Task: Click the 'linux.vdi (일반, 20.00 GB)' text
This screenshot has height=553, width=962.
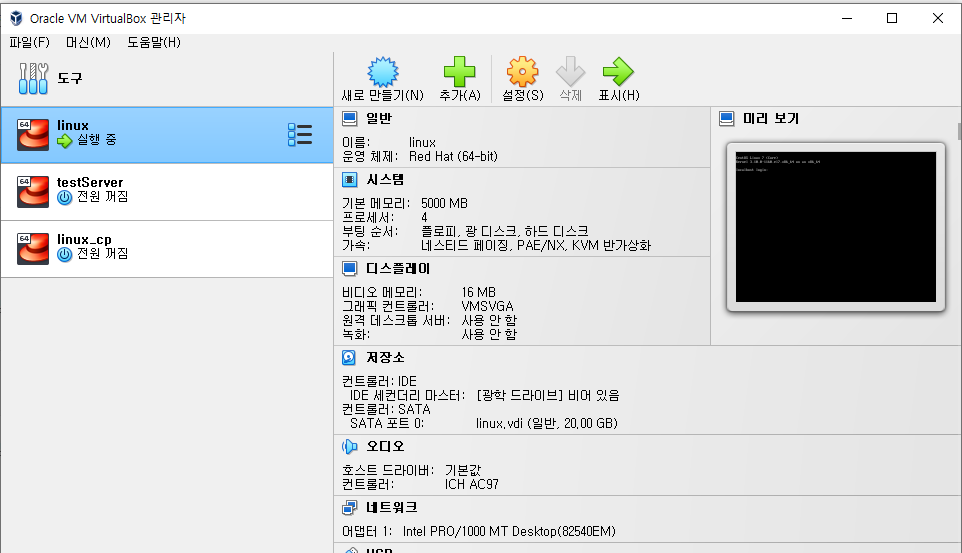Action: 547,423
